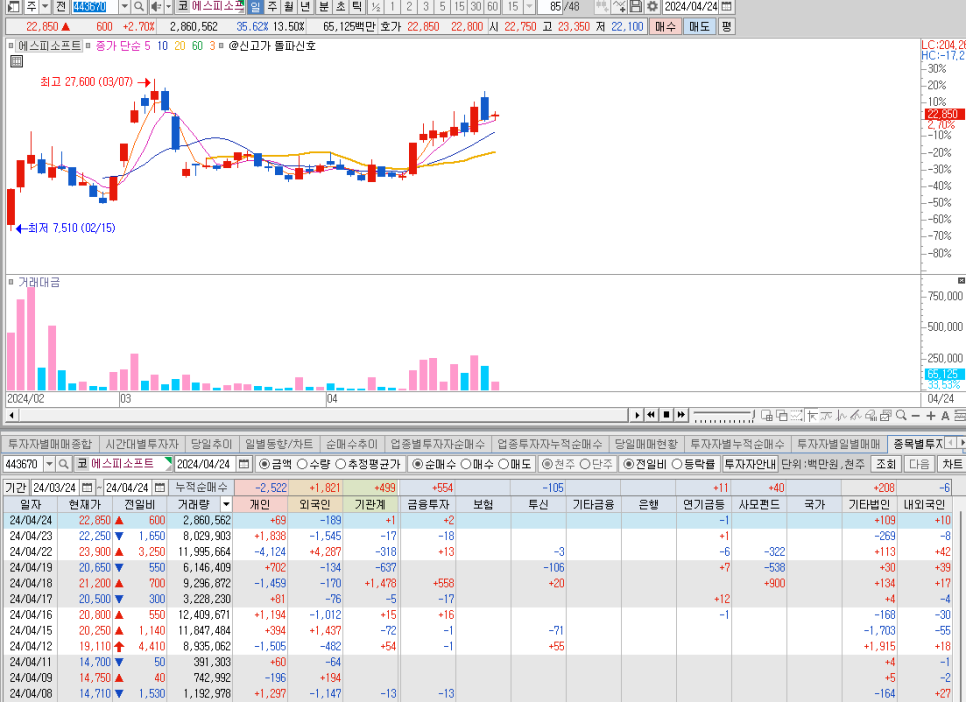
Task: Click the stock search magnifier in top toolbar
Action: 139,7
